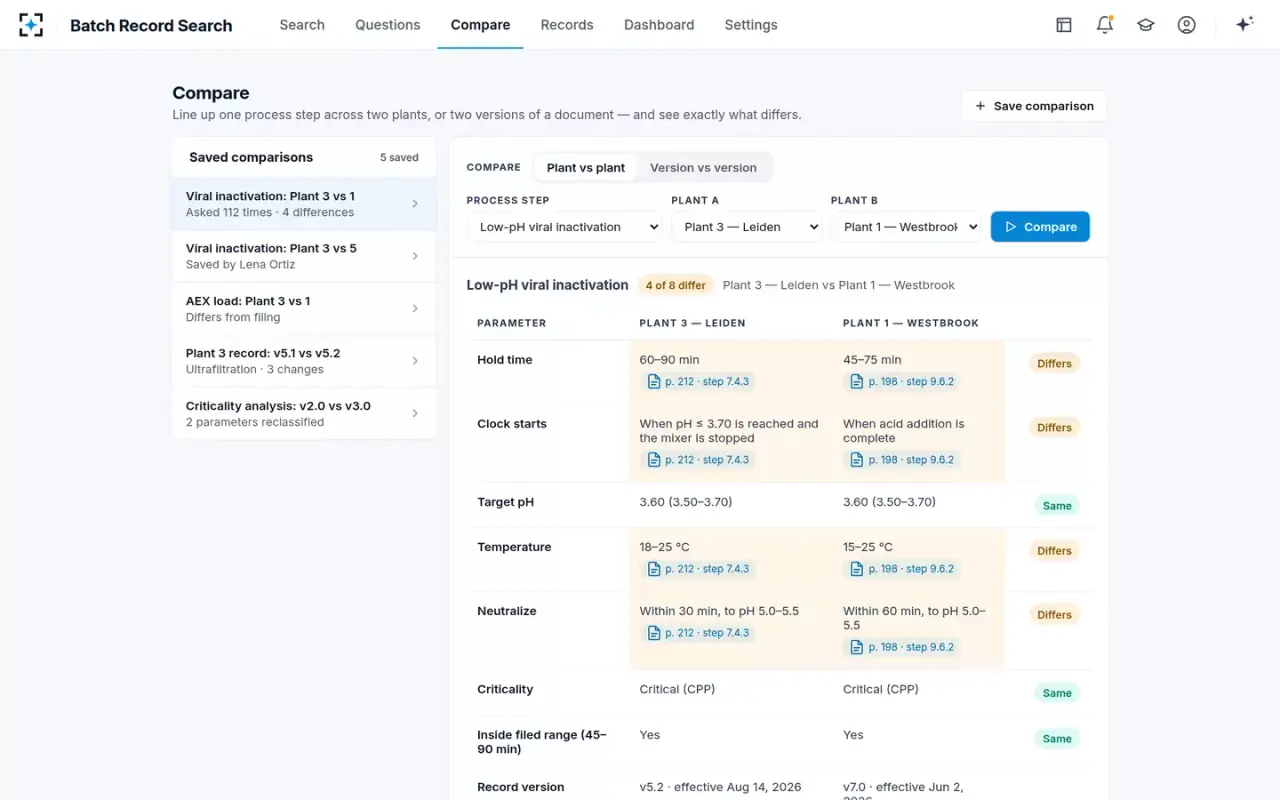The image size is (1280, 800).
Task: Open the notifications bell
Action: 1105,25
